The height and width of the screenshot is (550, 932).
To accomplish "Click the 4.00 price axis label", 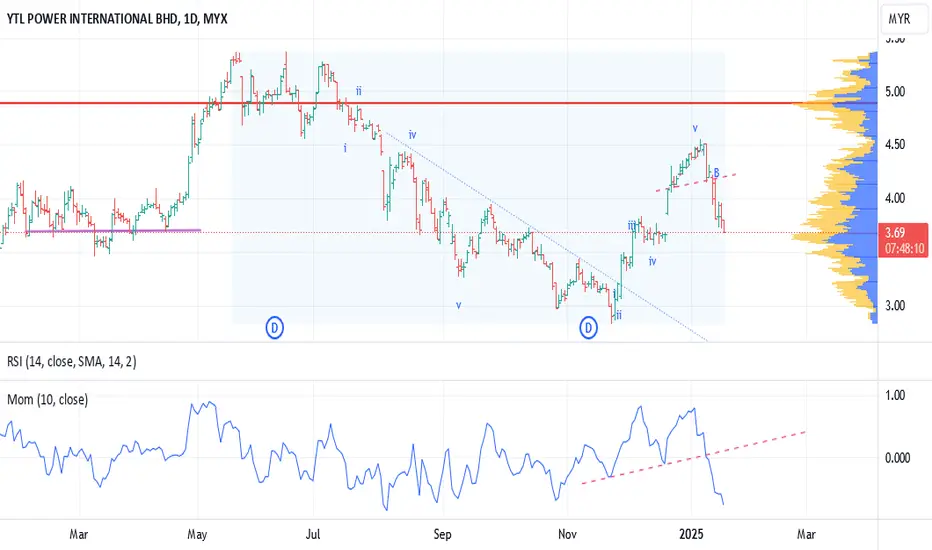I will [x=895, y=198].
